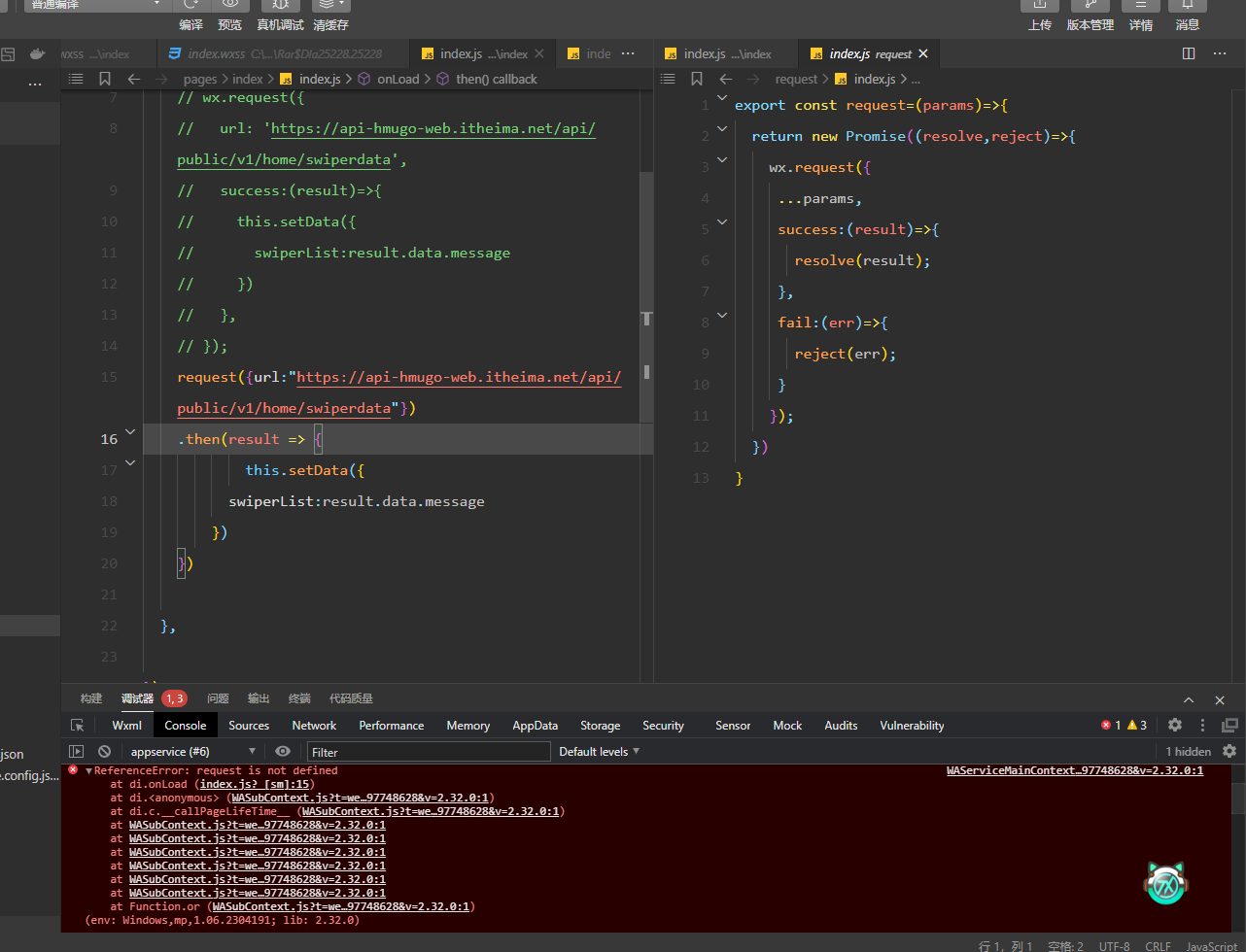Screen dimensions: 1246x952
Task: Open the sidebar more options ellipsis
Action: (35, 85)
